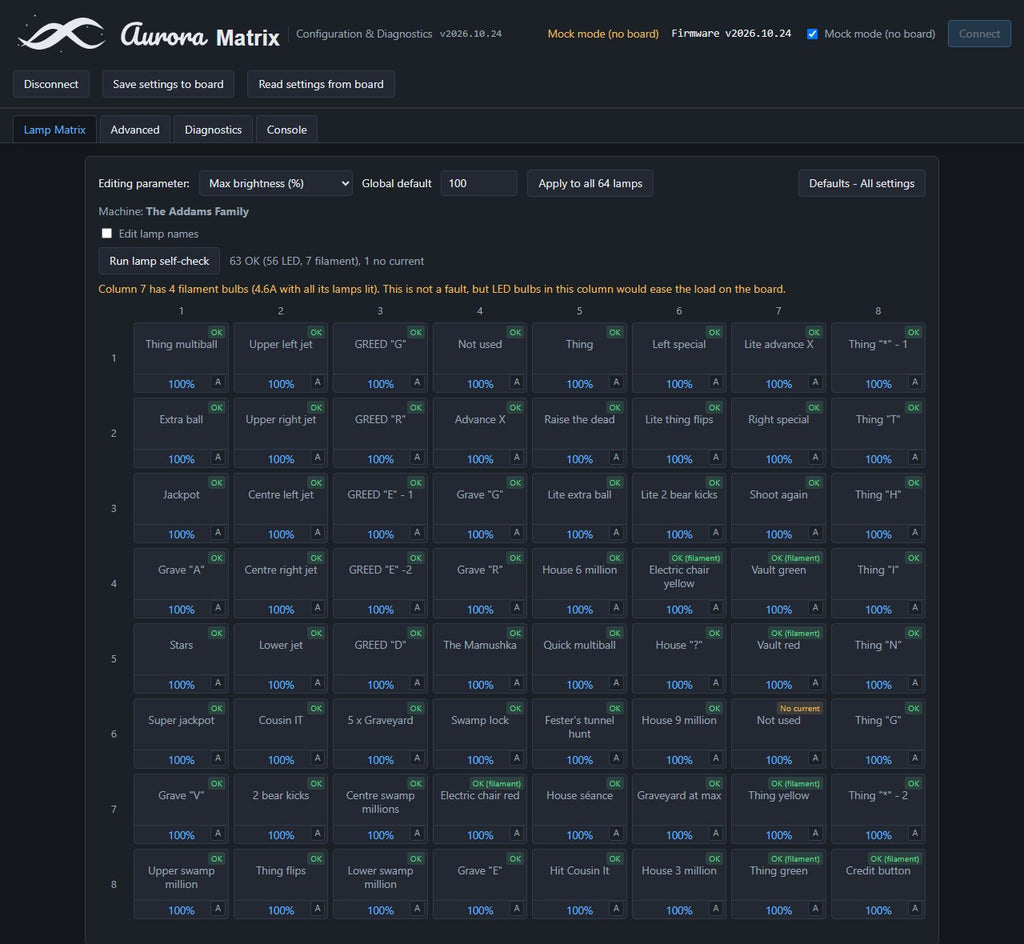Click the No current badge on Not used
The image size is (1024, 944).
tap(799, 708)
